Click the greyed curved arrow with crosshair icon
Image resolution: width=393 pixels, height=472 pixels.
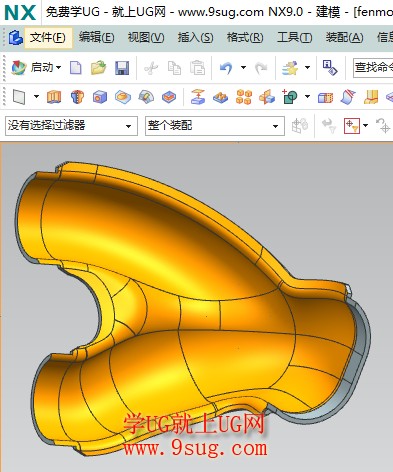click(383, 126)
